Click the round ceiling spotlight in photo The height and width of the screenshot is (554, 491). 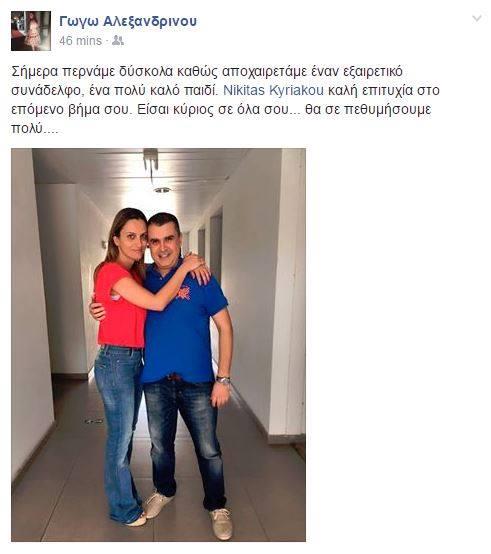pyautogui.click(x=162, y=190)
